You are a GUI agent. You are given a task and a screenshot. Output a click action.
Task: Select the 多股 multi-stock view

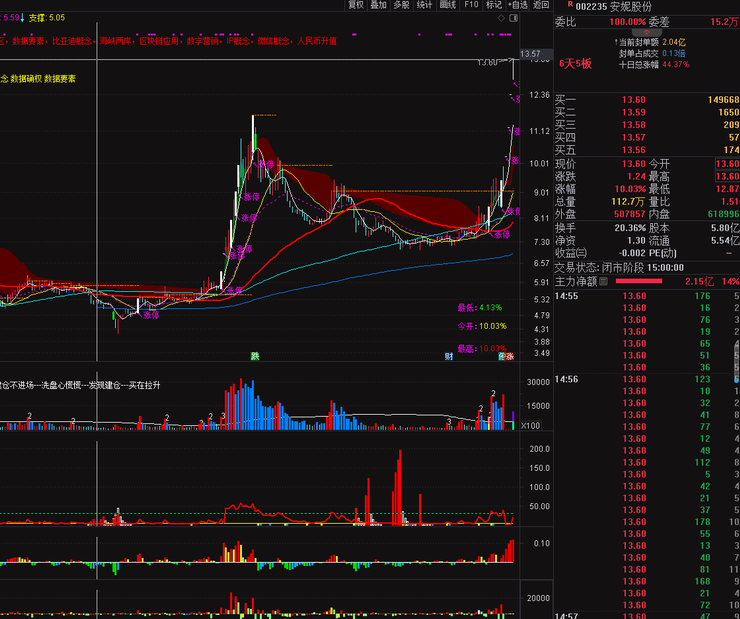[402, 5]
